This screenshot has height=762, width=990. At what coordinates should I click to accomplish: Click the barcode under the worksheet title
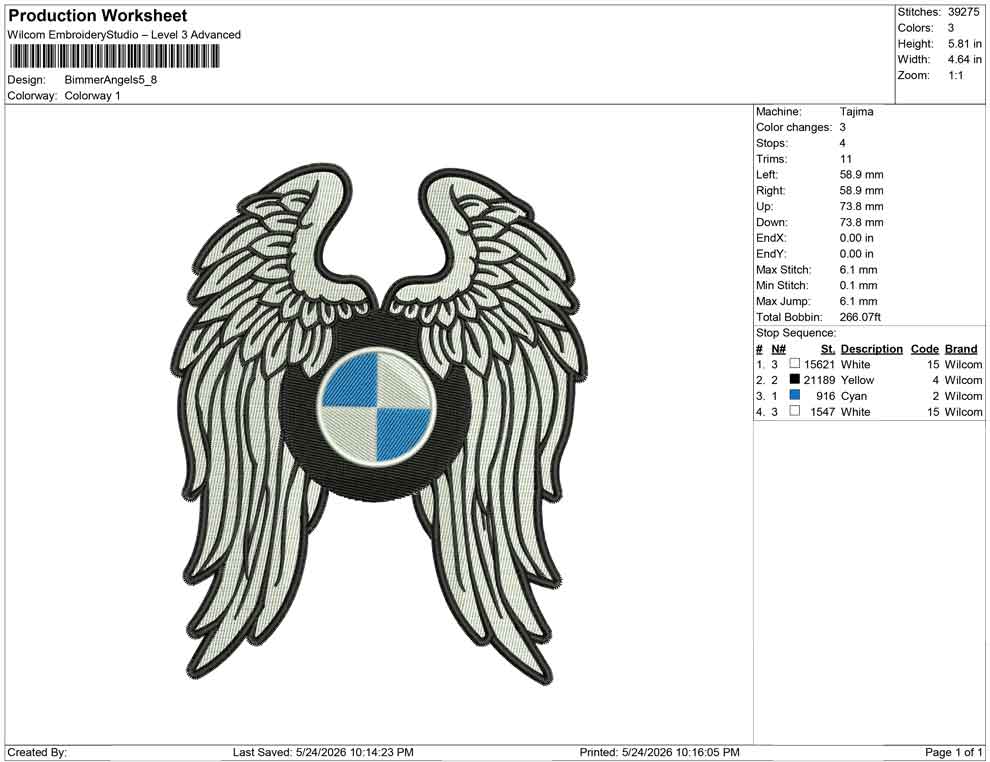coord(114,56)
